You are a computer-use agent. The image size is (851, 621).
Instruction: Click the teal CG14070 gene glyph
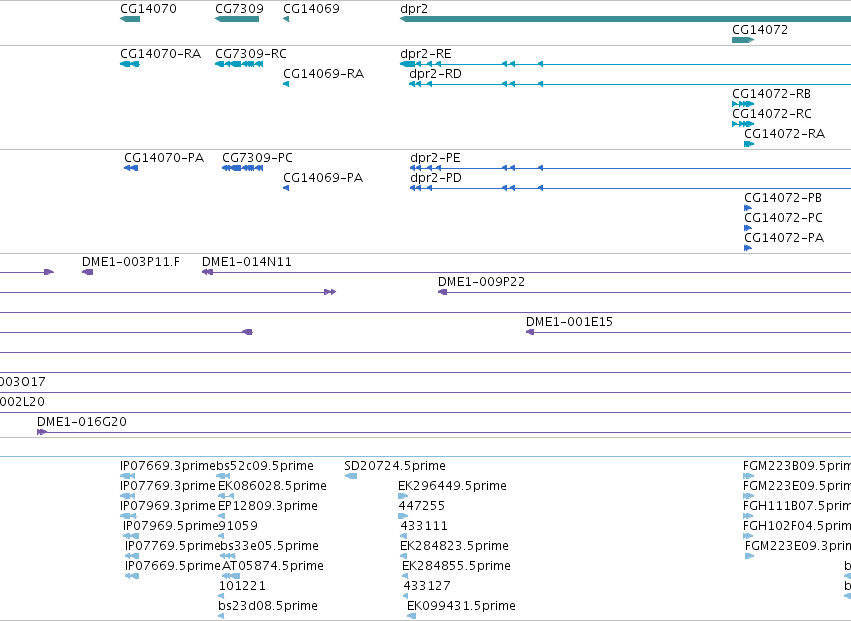click(130, 19)
